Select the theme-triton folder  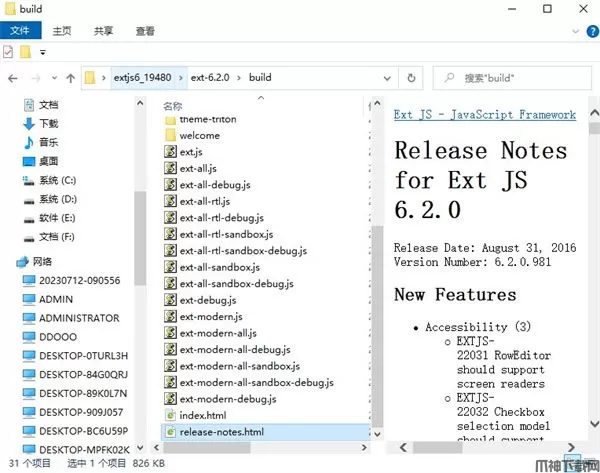(x=208, y=119)
